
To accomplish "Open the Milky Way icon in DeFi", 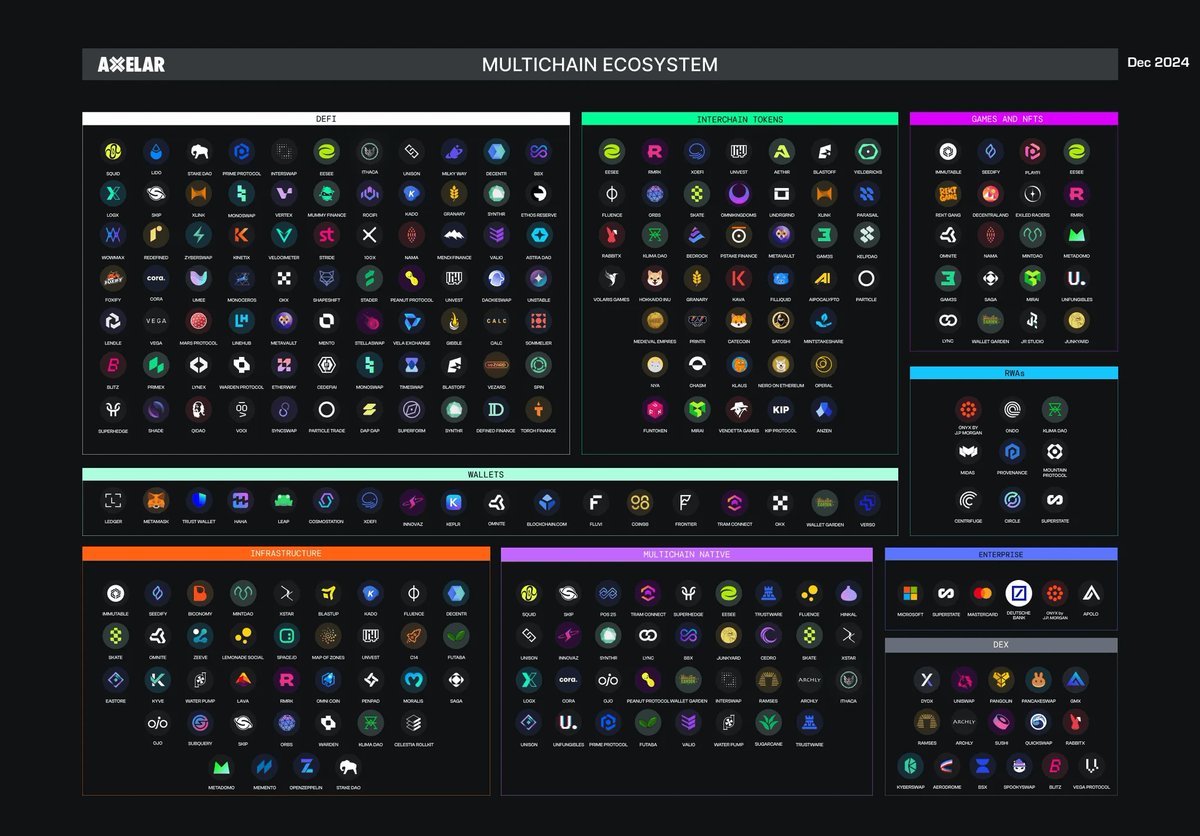I will [454, 152].
